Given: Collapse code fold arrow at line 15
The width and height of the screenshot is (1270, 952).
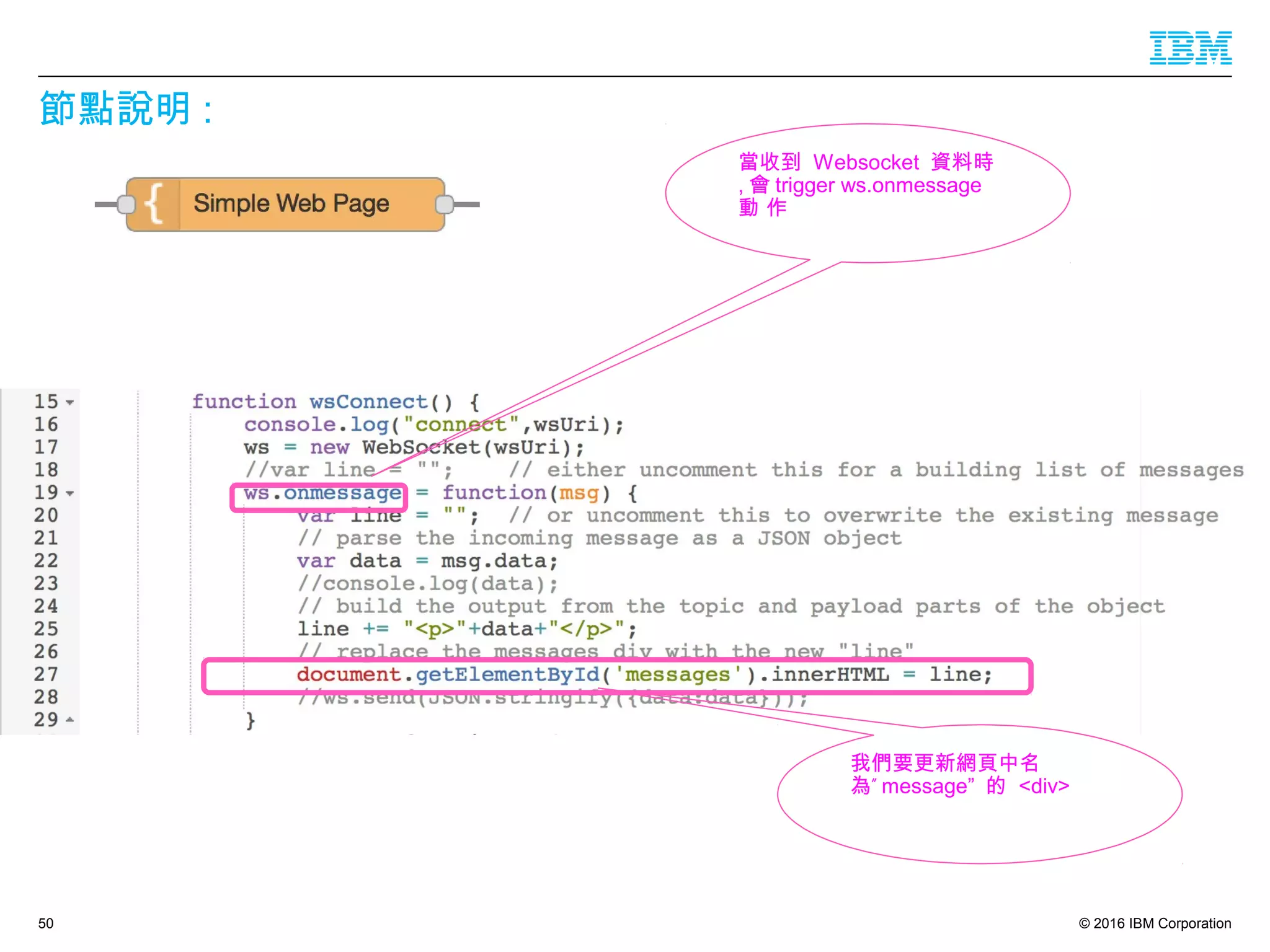Looking at the screenshot, I should point(70,403).
